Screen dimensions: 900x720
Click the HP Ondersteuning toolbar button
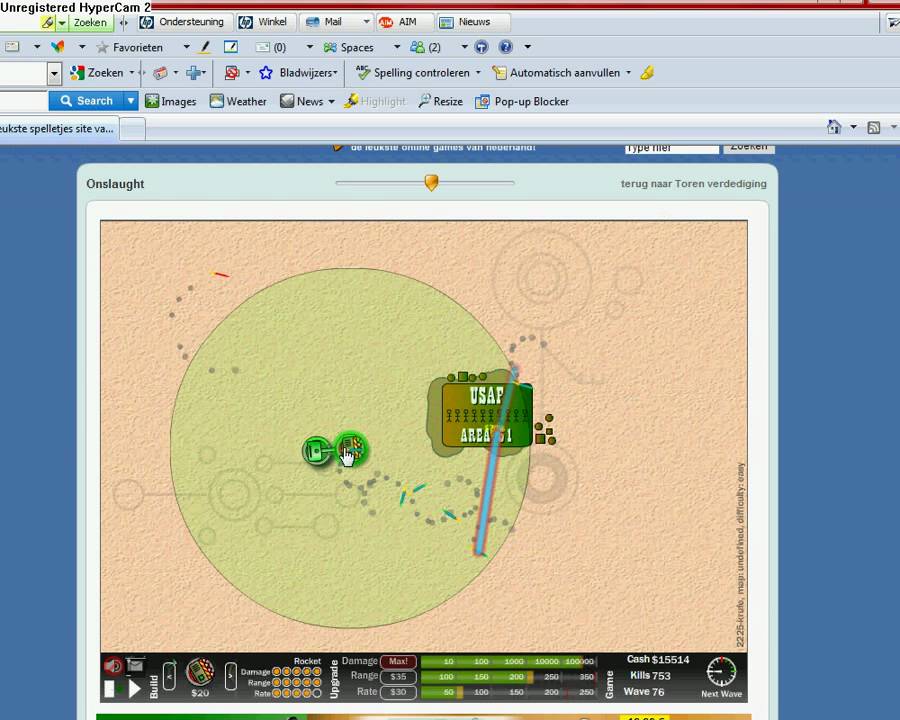(183, 22)
